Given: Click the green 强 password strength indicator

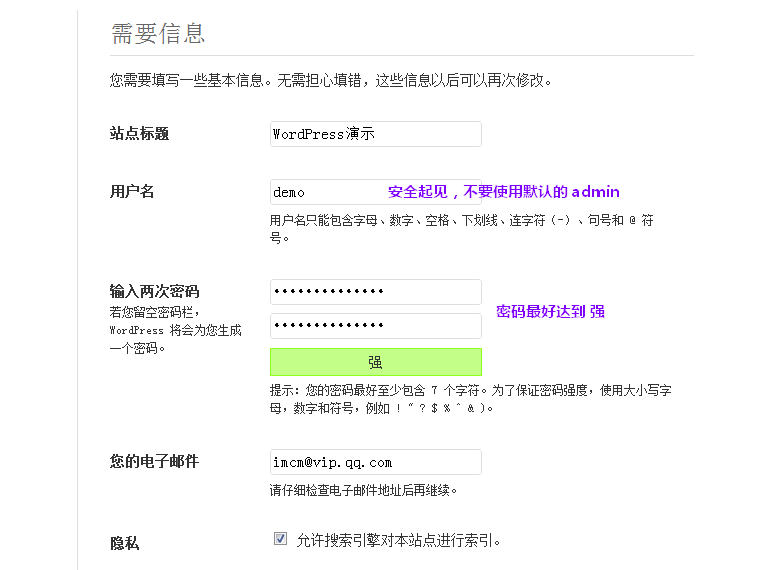Looking at the screenshot, I should [375, 362].
